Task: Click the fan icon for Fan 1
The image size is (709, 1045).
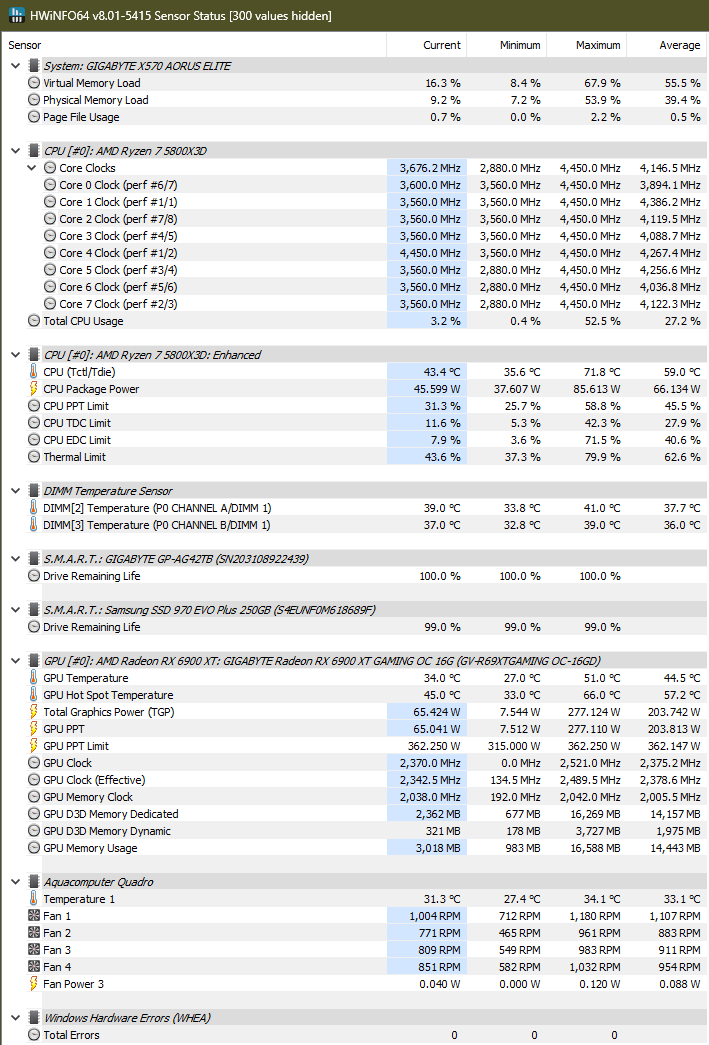Action: coord(34,916)
